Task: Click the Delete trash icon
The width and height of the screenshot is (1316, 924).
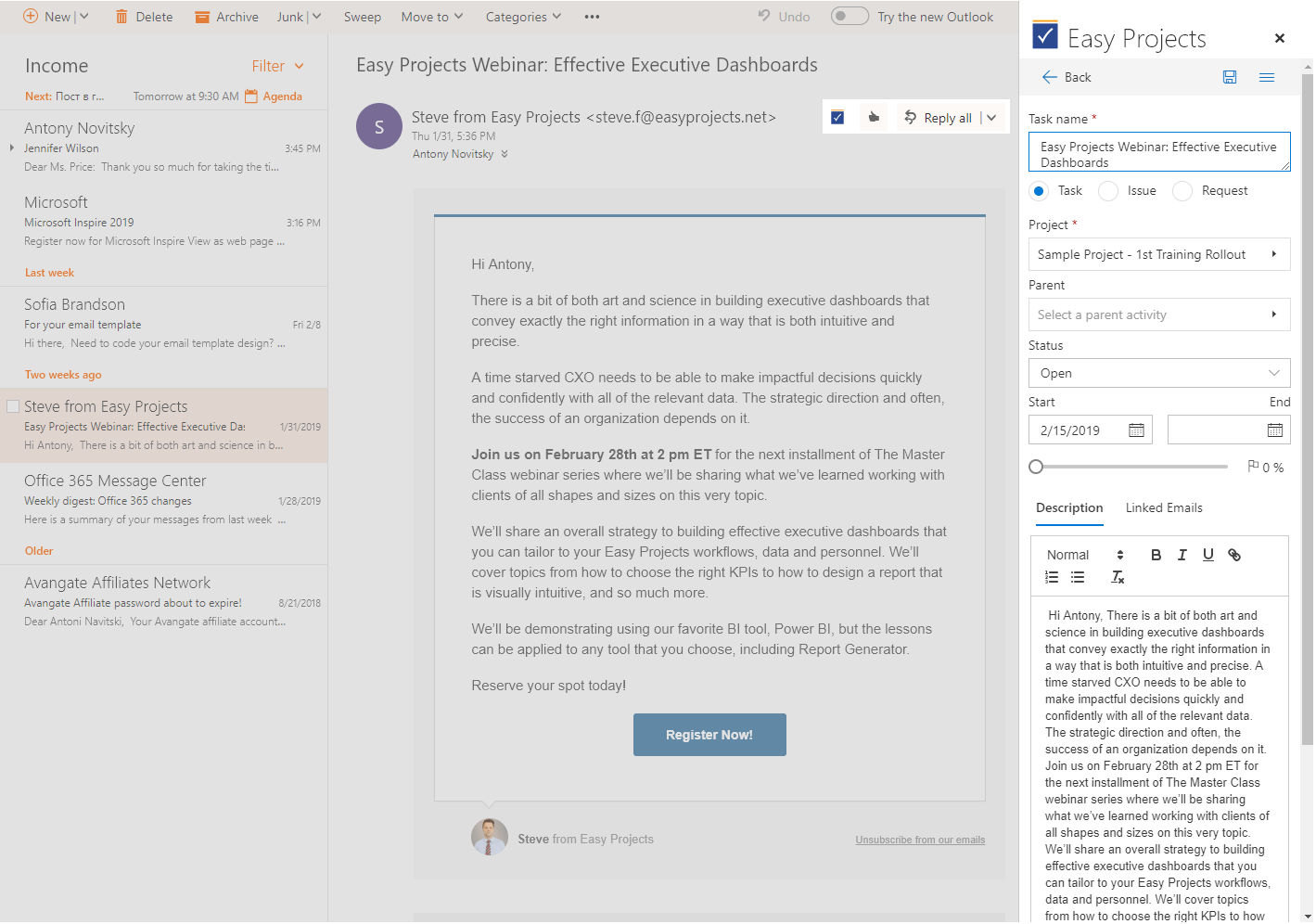Action: coord(121,17)
